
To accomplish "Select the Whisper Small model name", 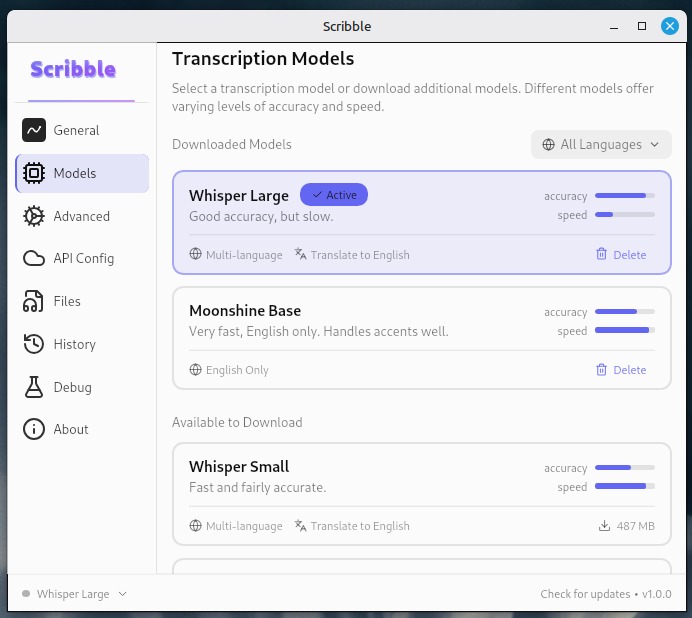I will point(239,467).
